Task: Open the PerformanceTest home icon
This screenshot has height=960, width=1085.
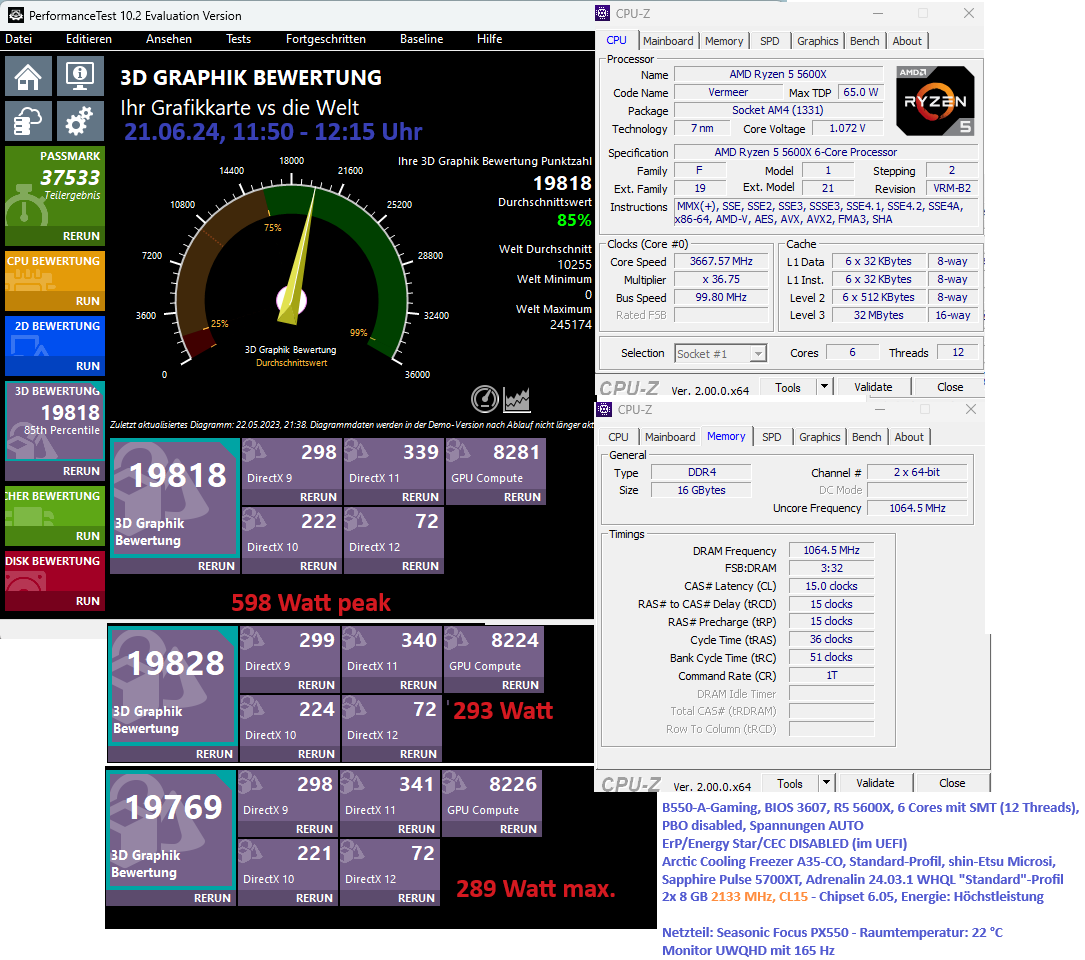Action: click(28, 76)
